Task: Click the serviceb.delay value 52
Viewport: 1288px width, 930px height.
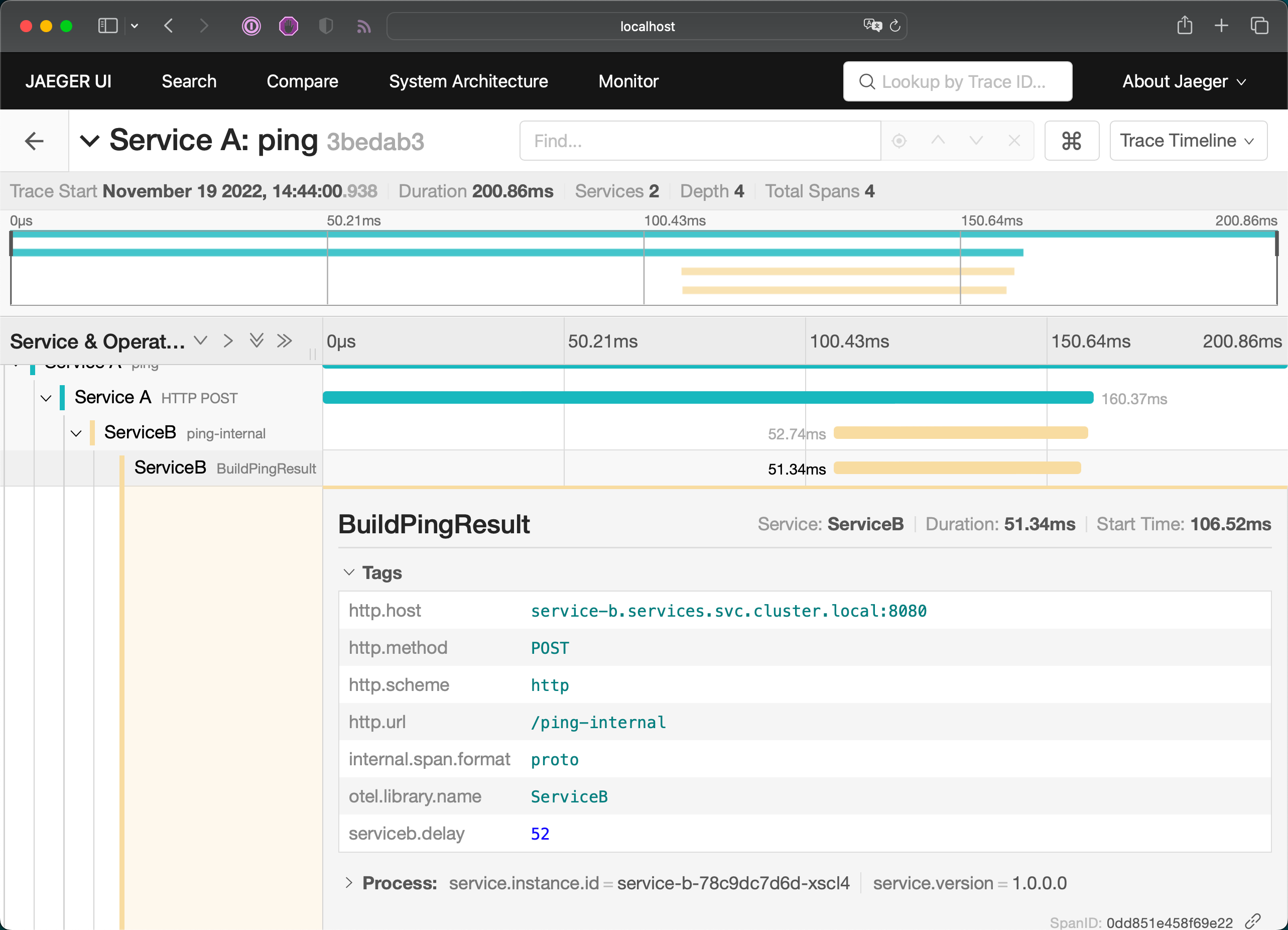Action: pos(540,834)
